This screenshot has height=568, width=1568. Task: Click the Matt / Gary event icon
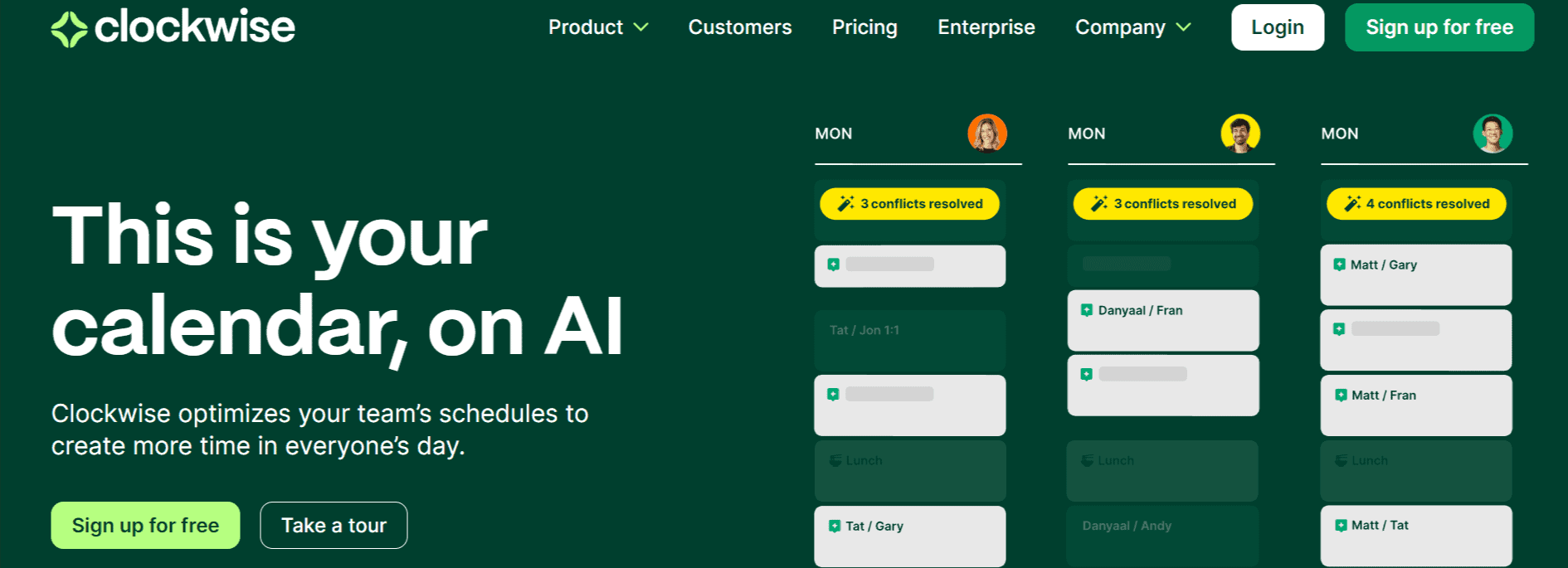(x=1339, y=265)
